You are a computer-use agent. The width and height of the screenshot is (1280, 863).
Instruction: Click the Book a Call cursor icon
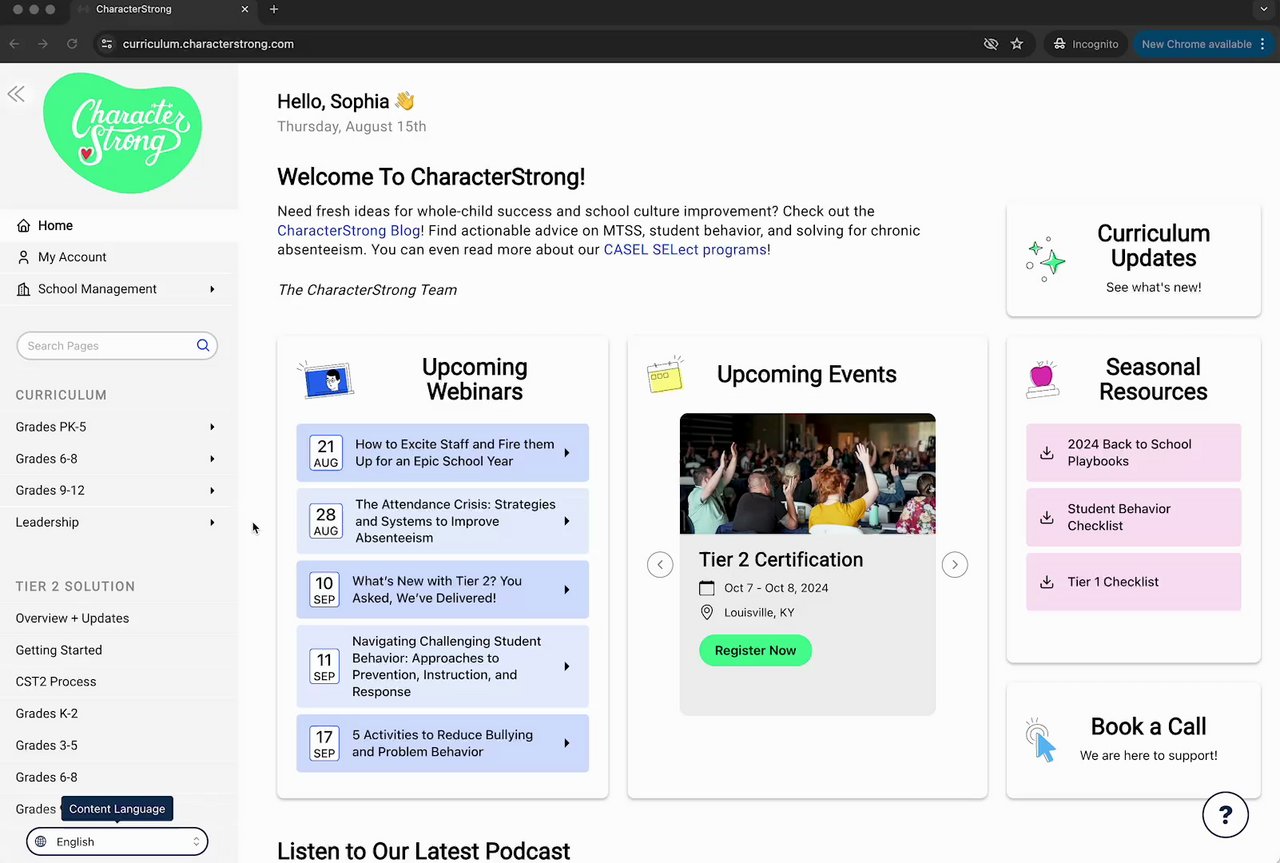(x=1041, y=741)
